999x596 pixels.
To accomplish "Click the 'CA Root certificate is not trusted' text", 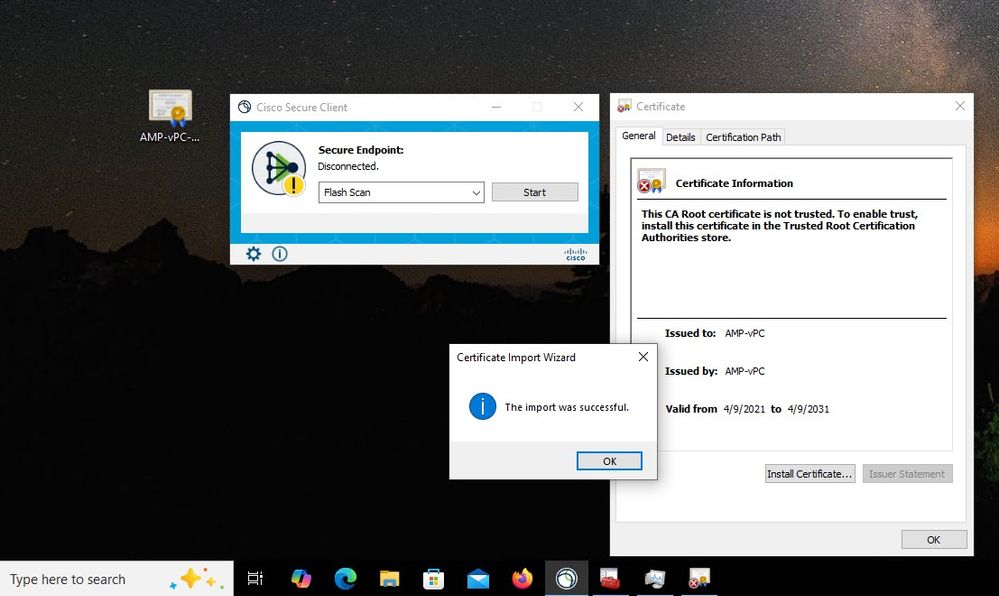I will coord(779,226).
